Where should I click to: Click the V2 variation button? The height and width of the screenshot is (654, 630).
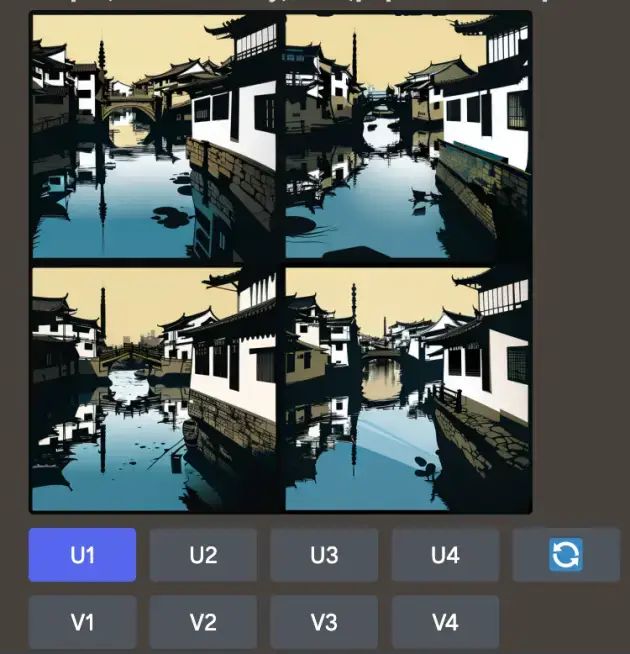203,622
